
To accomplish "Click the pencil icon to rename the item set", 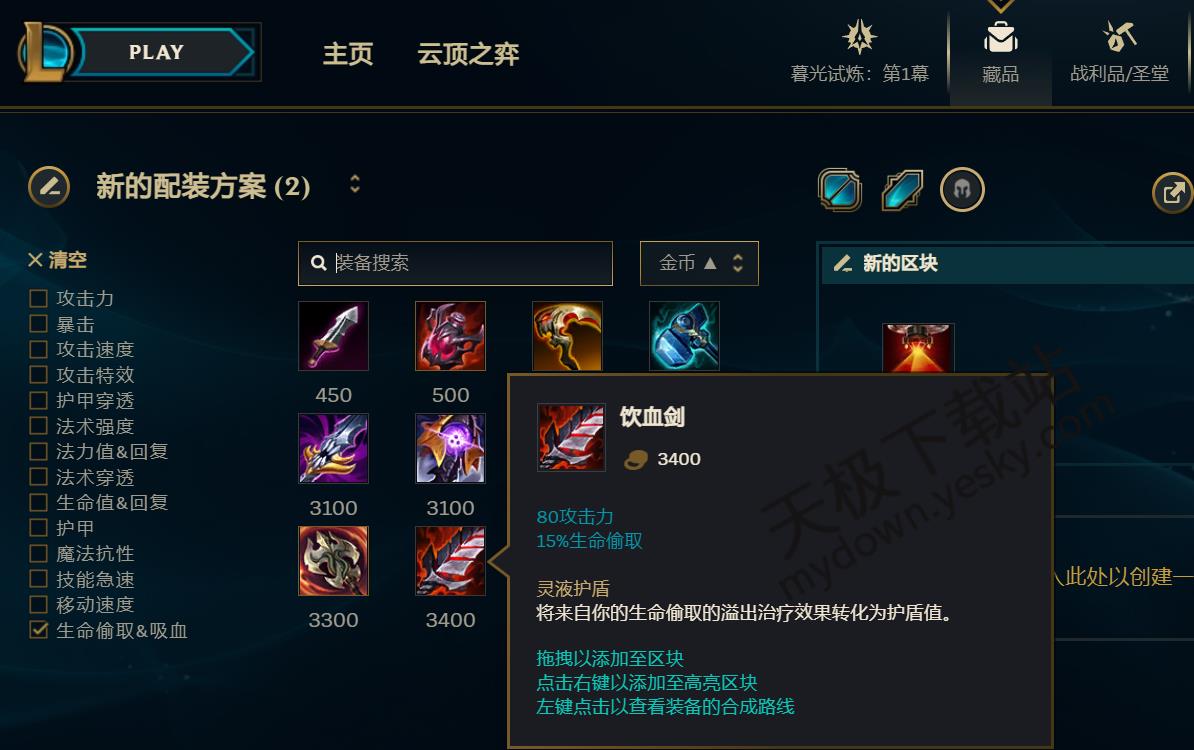I will (x=49, y=187).
